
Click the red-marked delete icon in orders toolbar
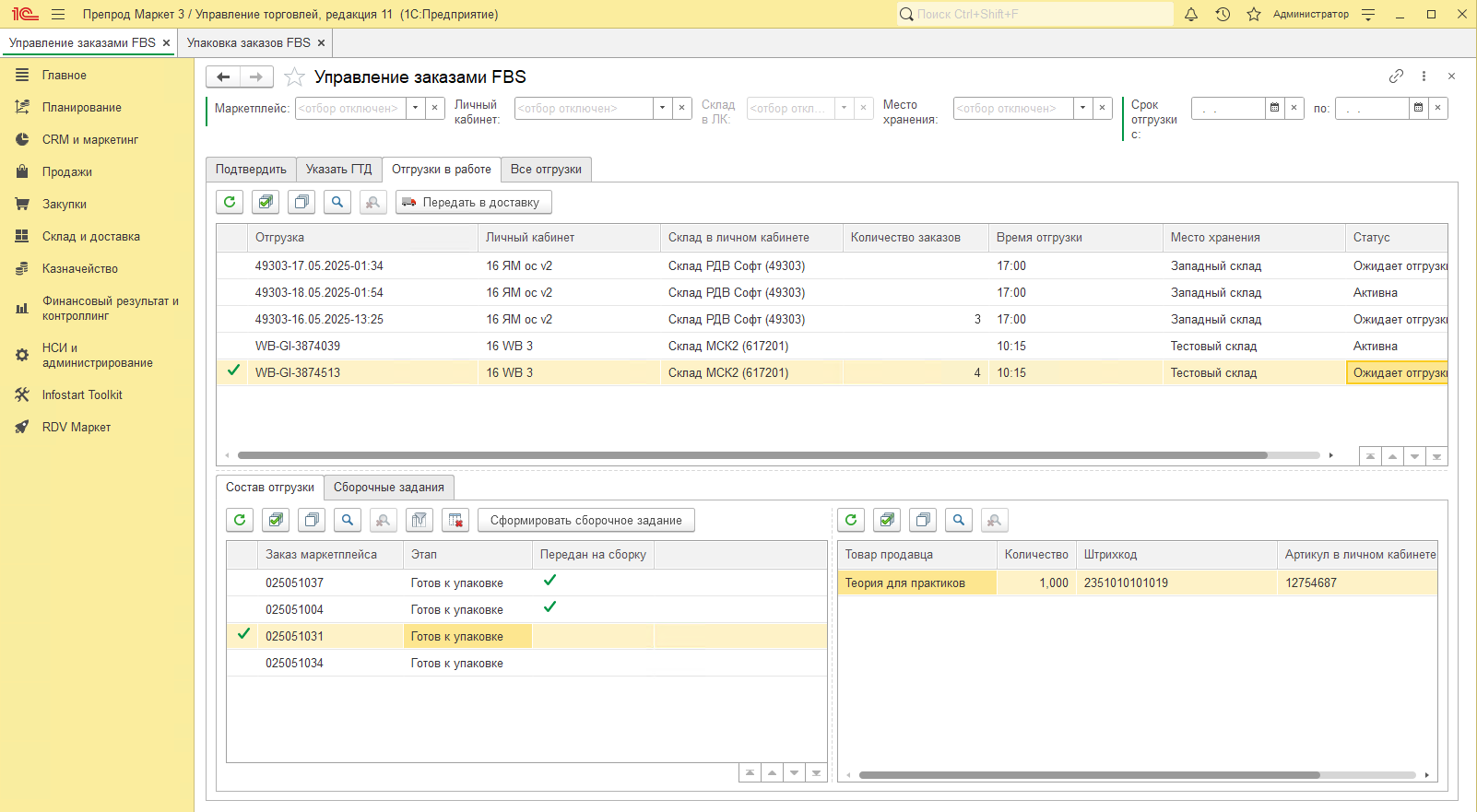[x=455, y=520]
